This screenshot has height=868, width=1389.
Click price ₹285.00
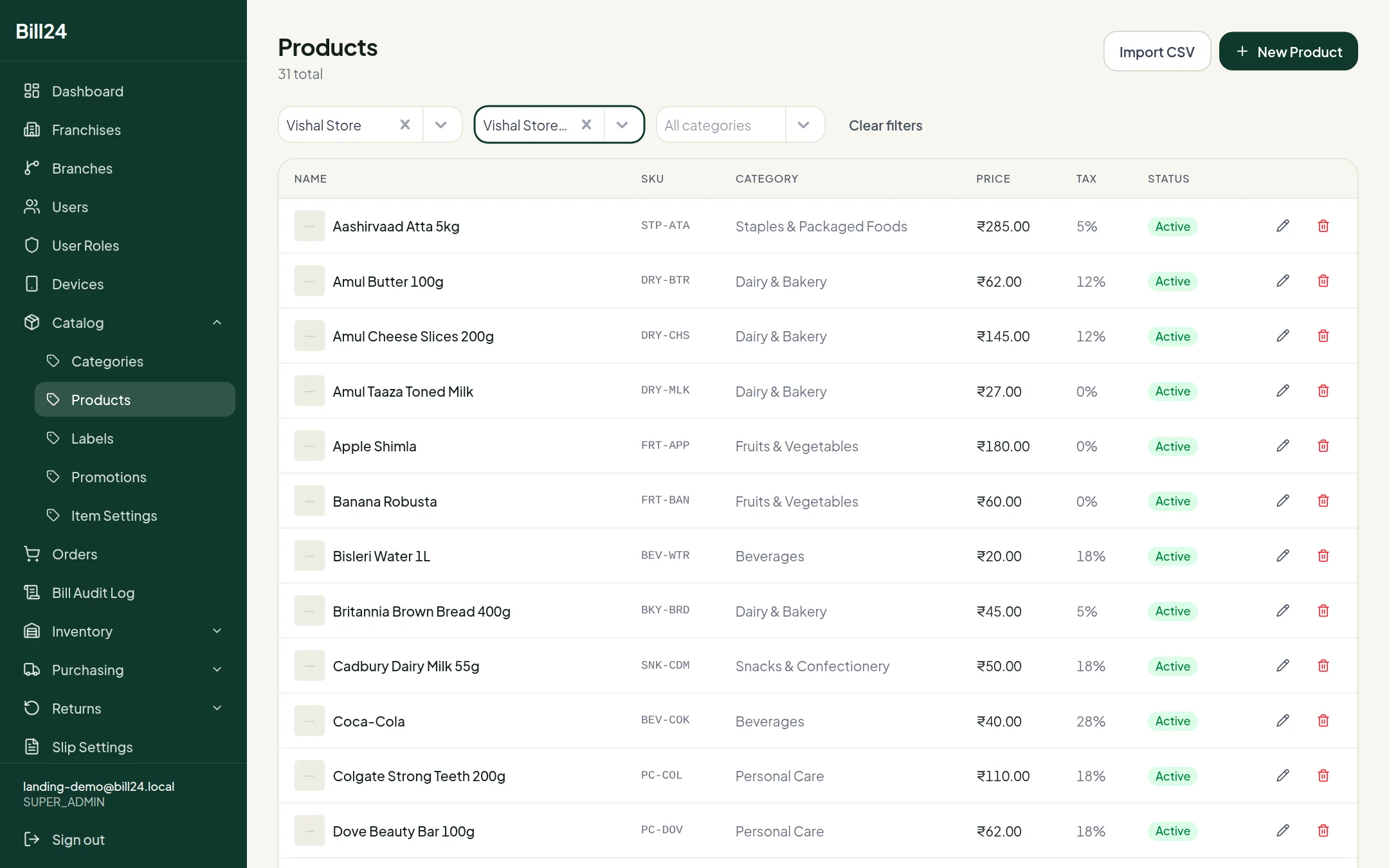point(1003,226)
